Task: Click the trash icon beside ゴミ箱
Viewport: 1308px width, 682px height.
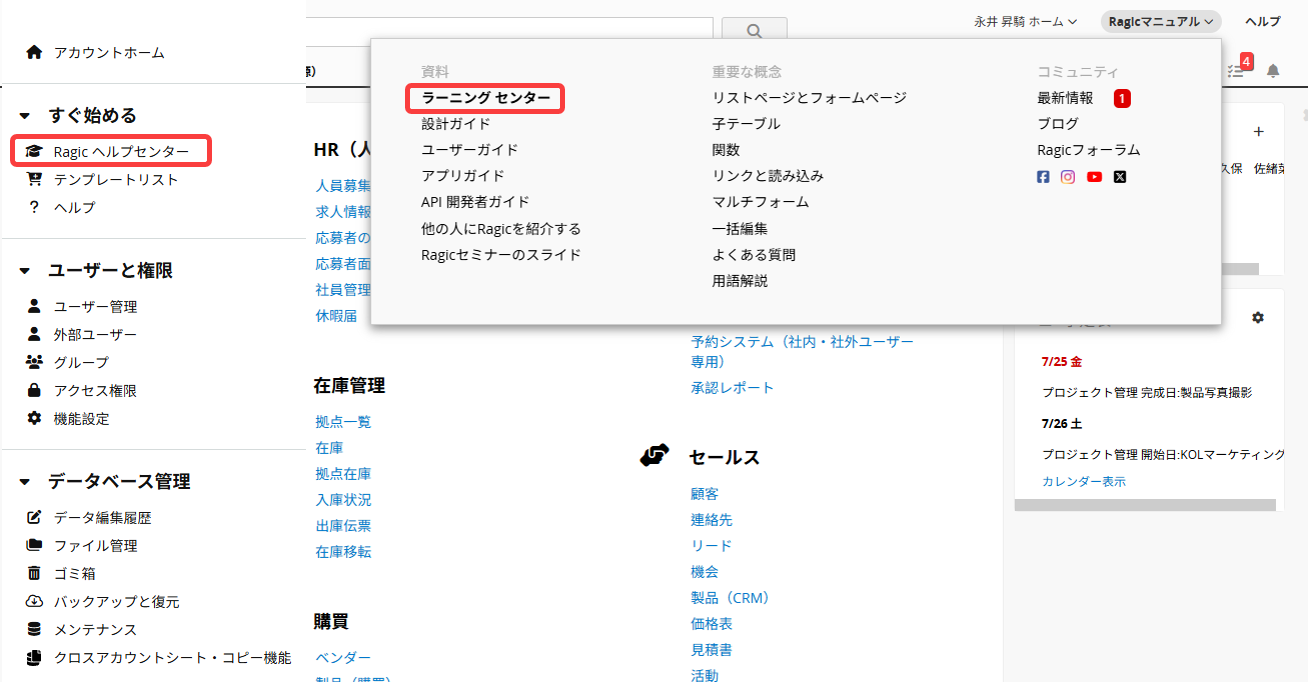Action: [x=34, y=573]
